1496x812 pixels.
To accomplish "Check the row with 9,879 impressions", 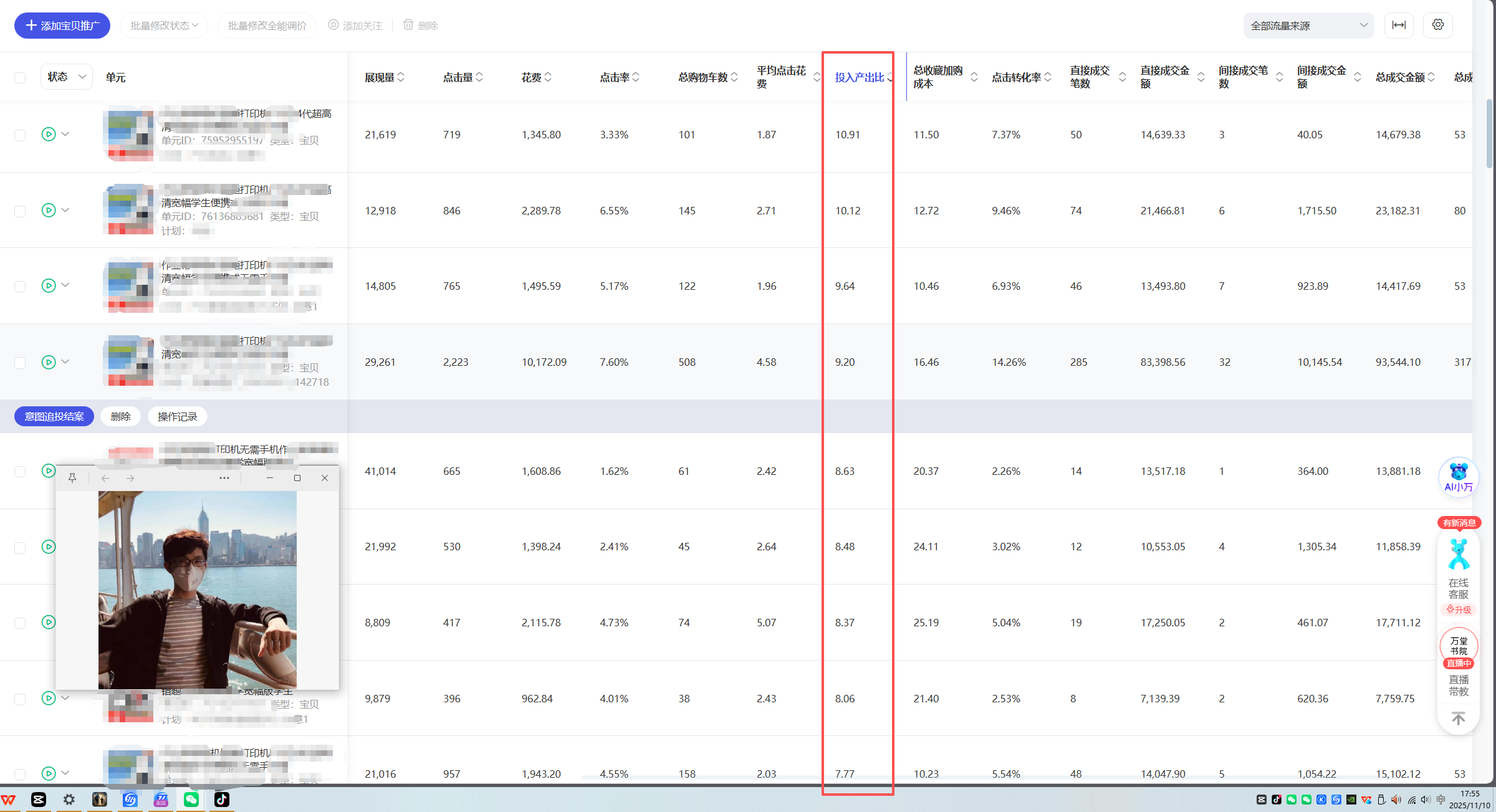I will pyautogui.click(x=20, y=699).
